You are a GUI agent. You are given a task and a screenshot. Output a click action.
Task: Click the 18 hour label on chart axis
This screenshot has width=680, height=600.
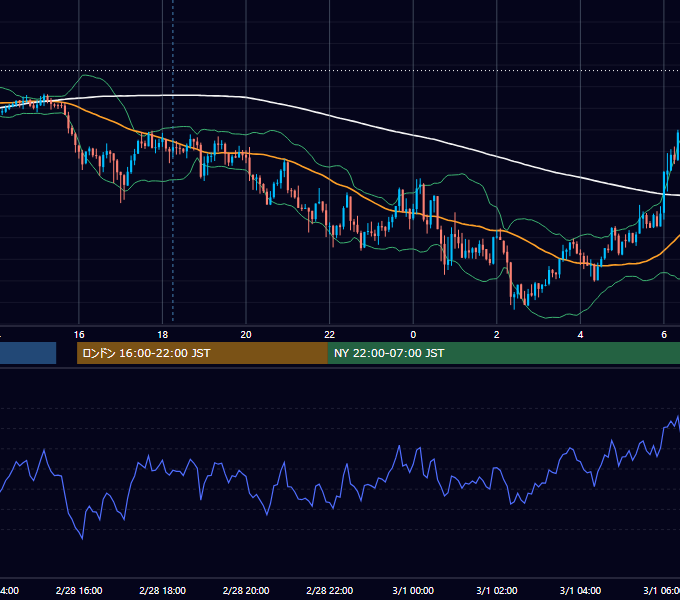coord(163,335)
